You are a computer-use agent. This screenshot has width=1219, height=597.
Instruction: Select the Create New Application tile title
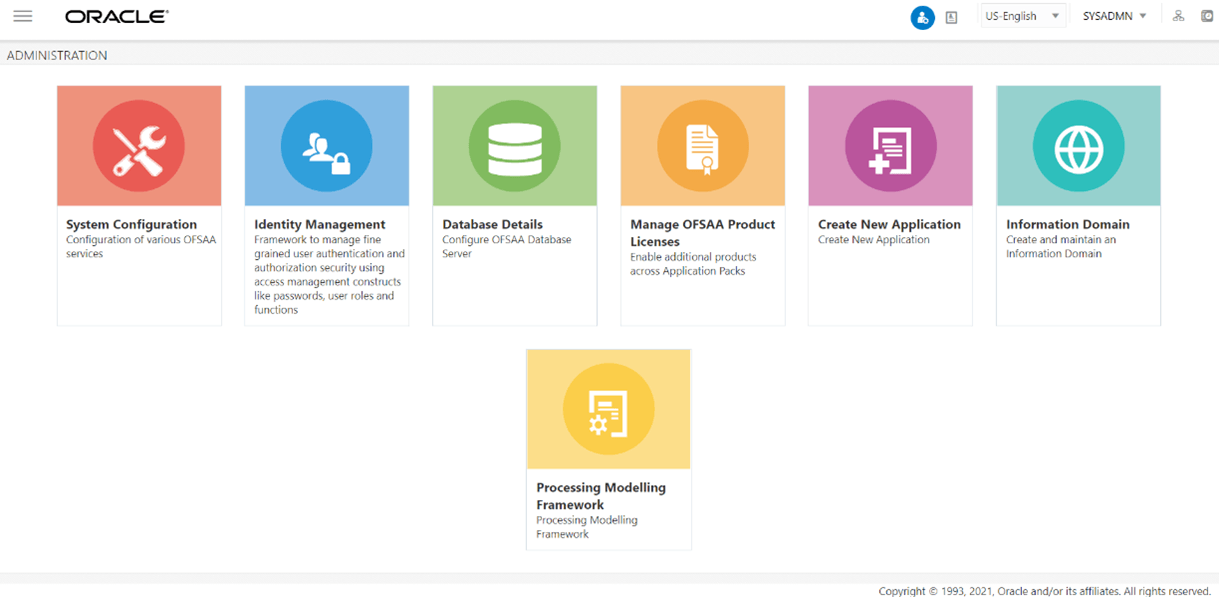point(889,224)
